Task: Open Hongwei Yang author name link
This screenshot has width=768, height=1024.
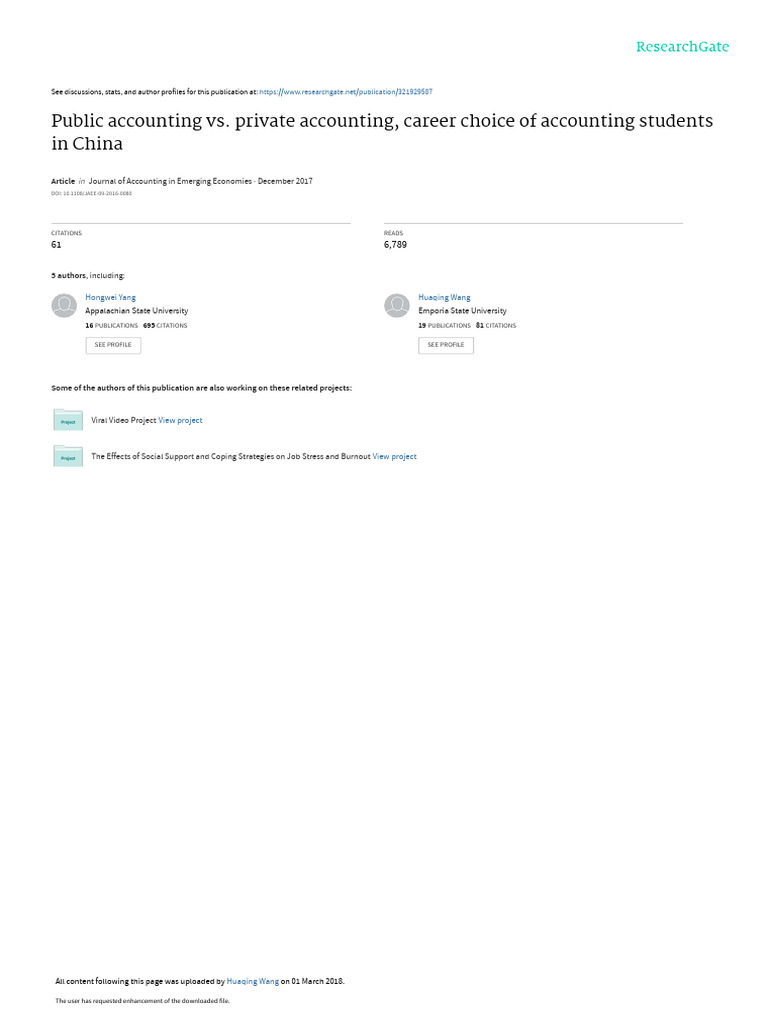Action: [110, 297]
